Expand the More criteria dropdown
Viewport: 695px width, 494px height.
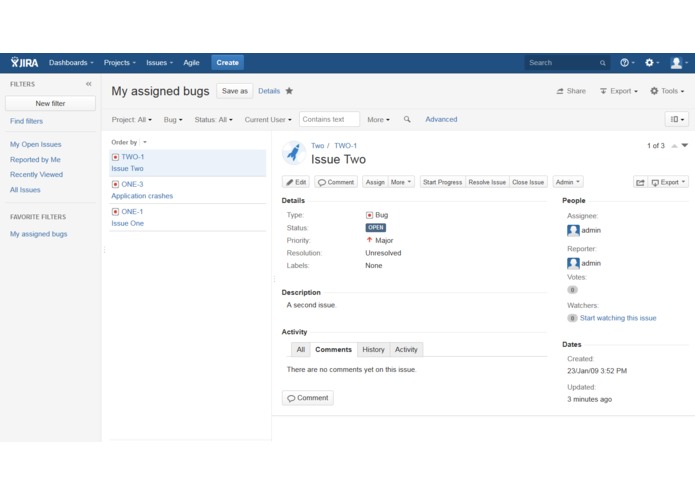[378, 120]
